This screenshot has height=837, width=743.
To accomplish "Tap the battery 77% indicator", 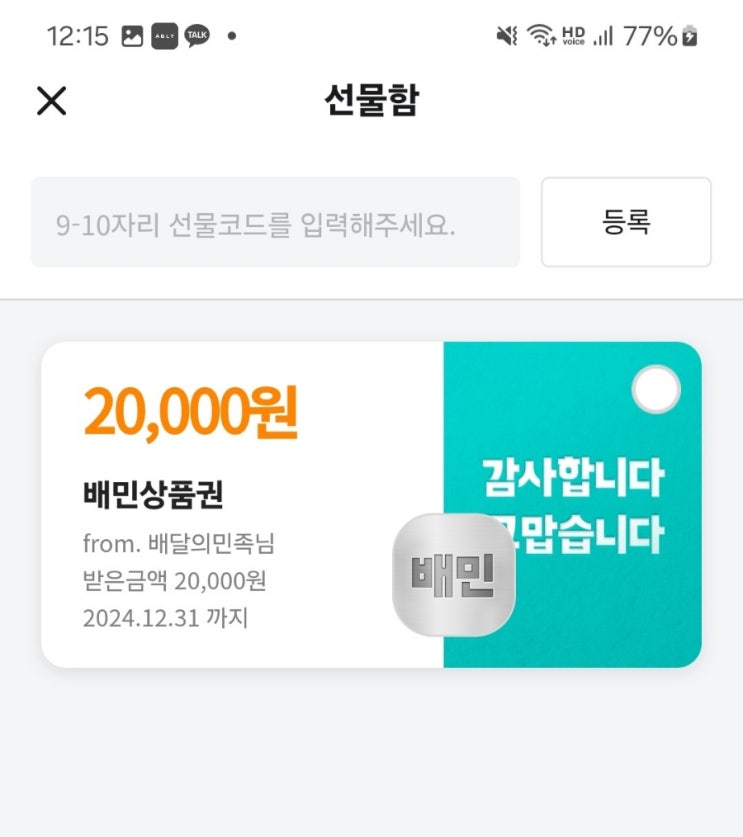I will pos(660,37).
